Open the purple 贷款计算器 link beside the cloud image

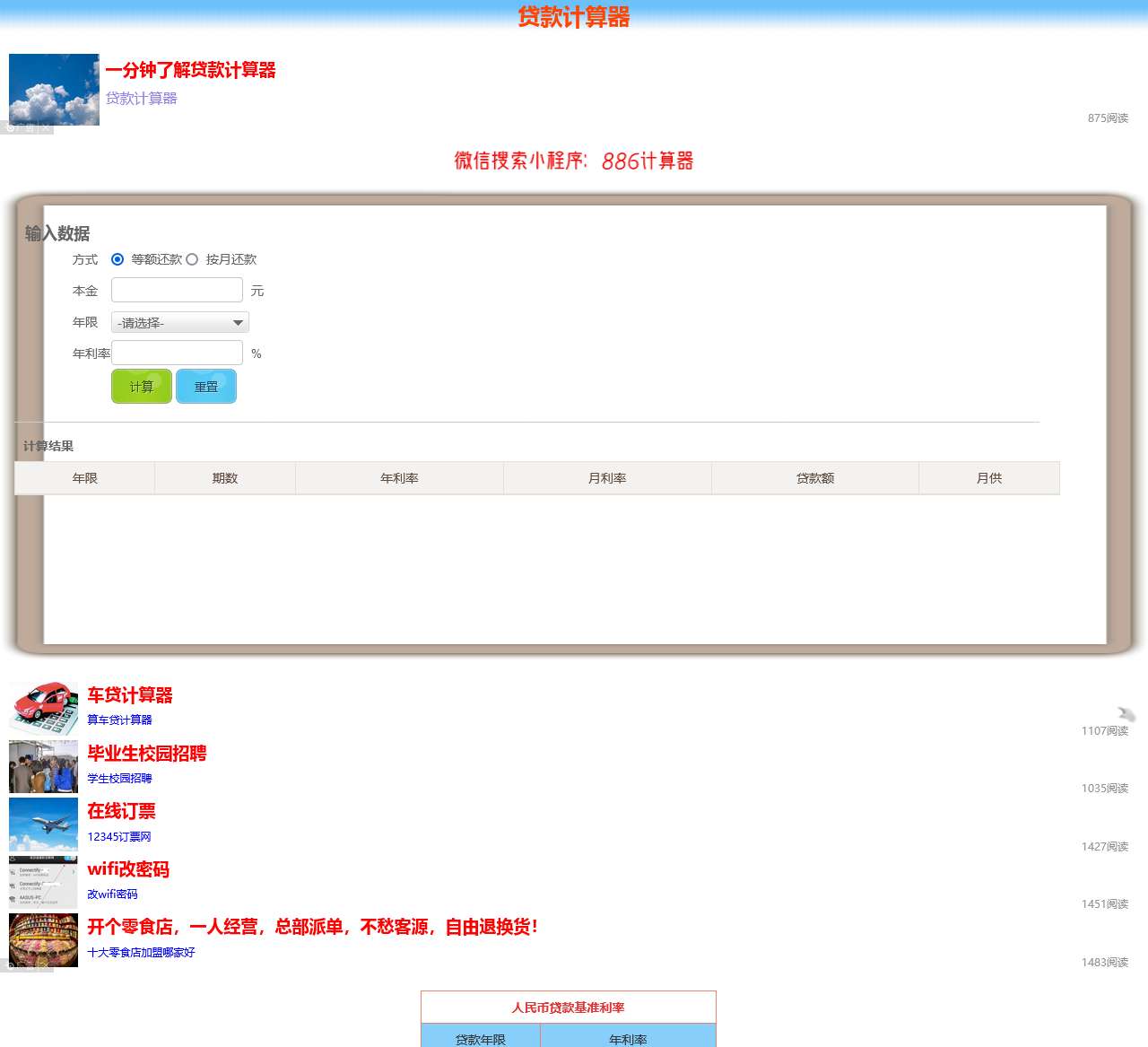(142, 98)
